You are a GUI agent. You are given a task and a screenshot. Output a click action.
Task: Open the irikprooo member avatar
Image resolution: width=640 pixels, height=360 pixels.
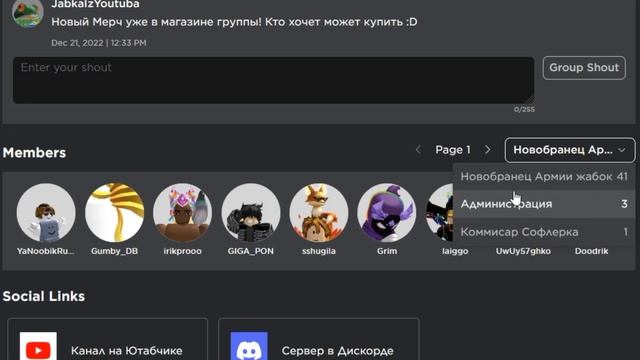tap(182, 213)
